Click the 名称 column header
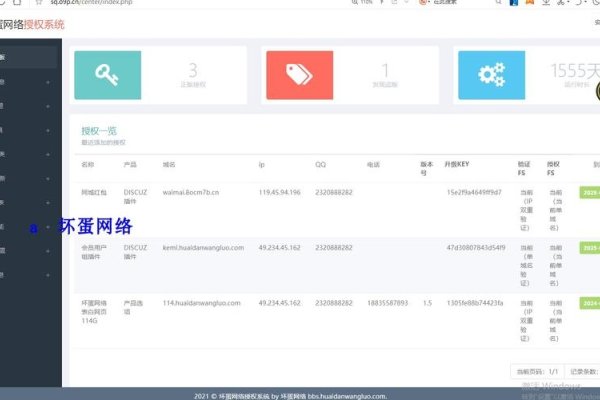The width and height of the screenshot is (600, 400). [x=88, y=165]
